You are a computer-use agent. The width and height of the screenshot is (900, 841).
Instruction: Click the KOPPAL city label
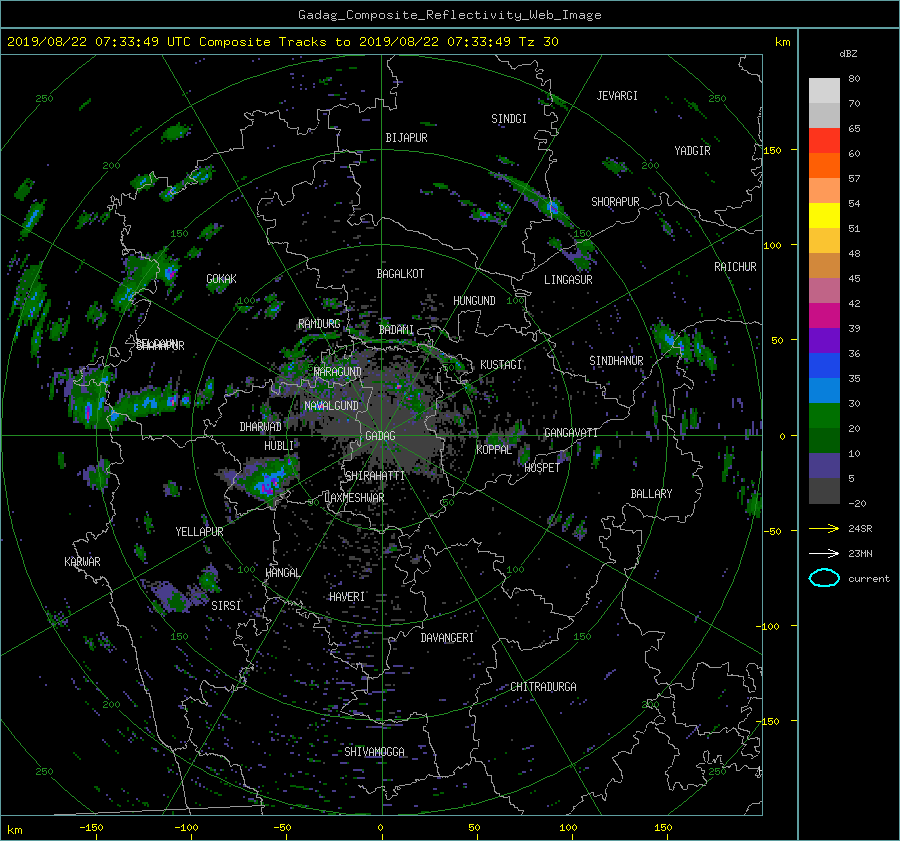tap(494, 450)
